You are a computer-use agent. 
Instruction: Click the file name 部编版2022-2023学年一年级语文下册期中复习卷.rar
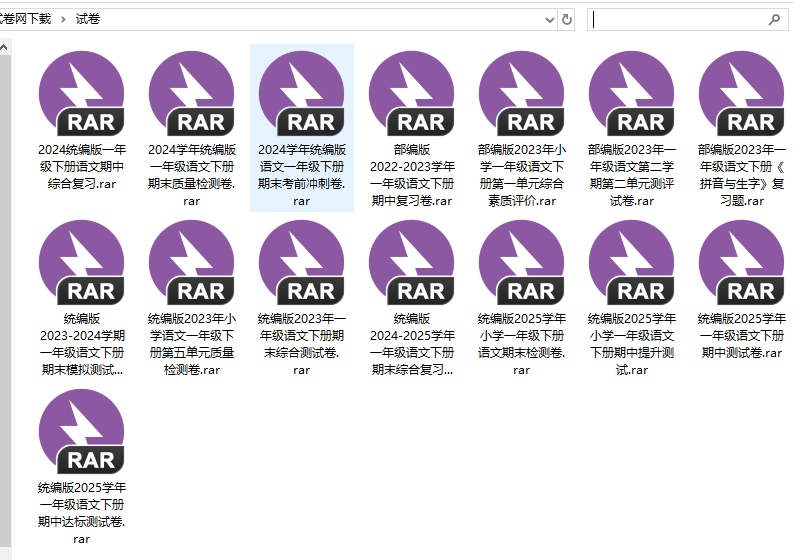click(412, 175)
